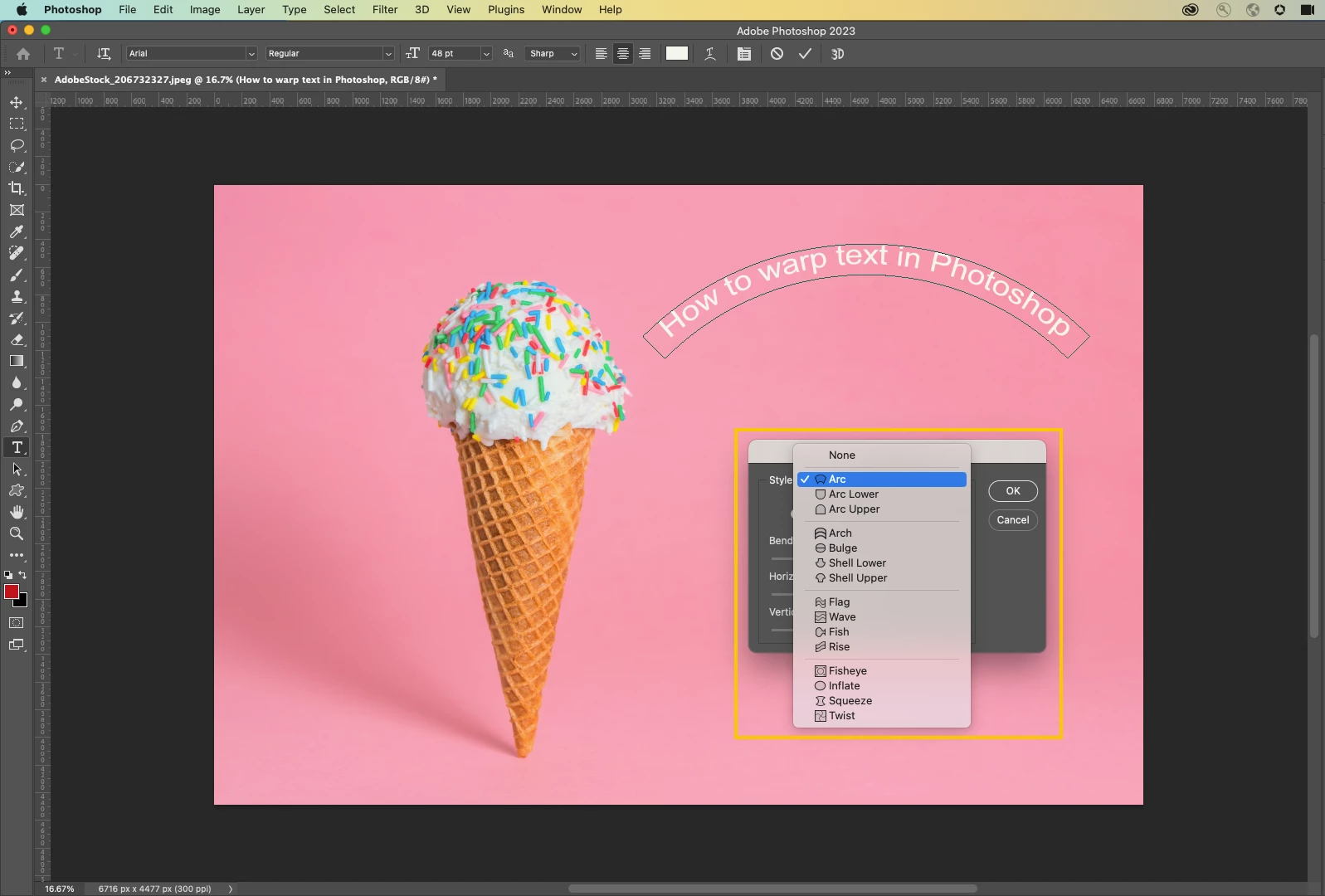1325x896 pixels.
Task: Select the Gradient tool
Action: (x=17, y=361)
